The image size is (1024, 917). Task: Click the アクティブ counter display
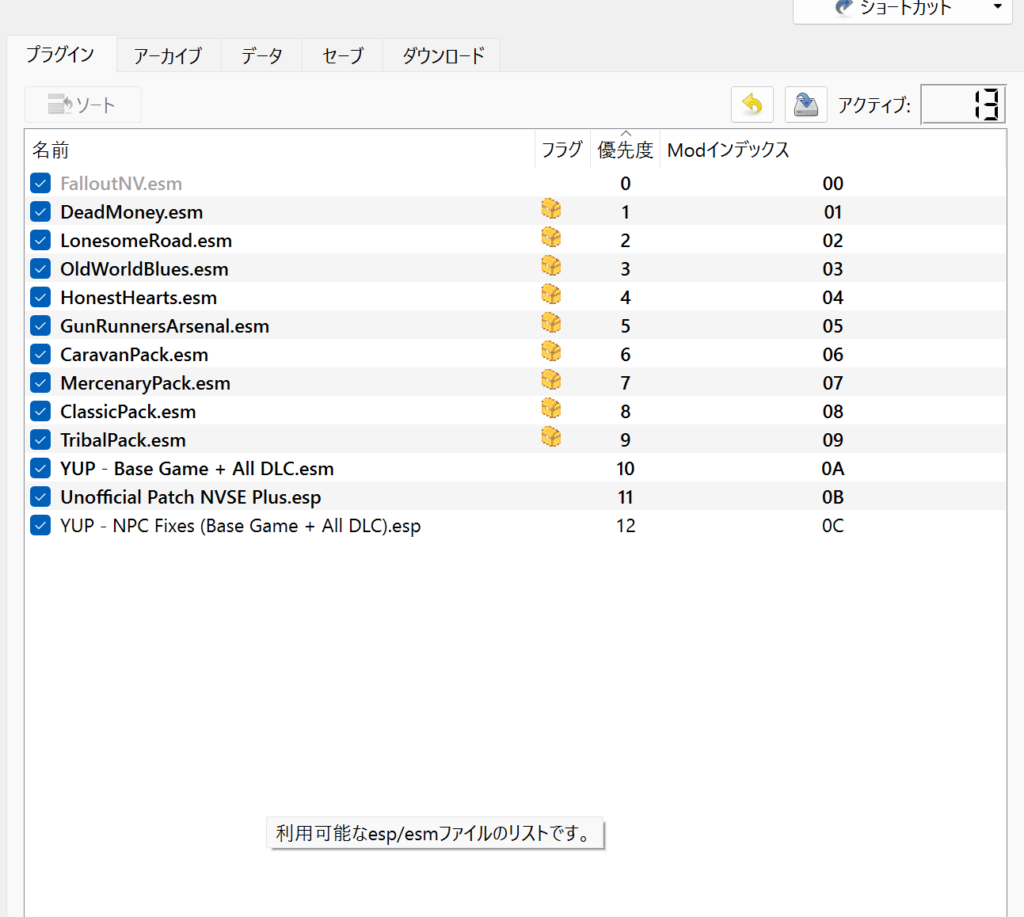coord(963,104)
